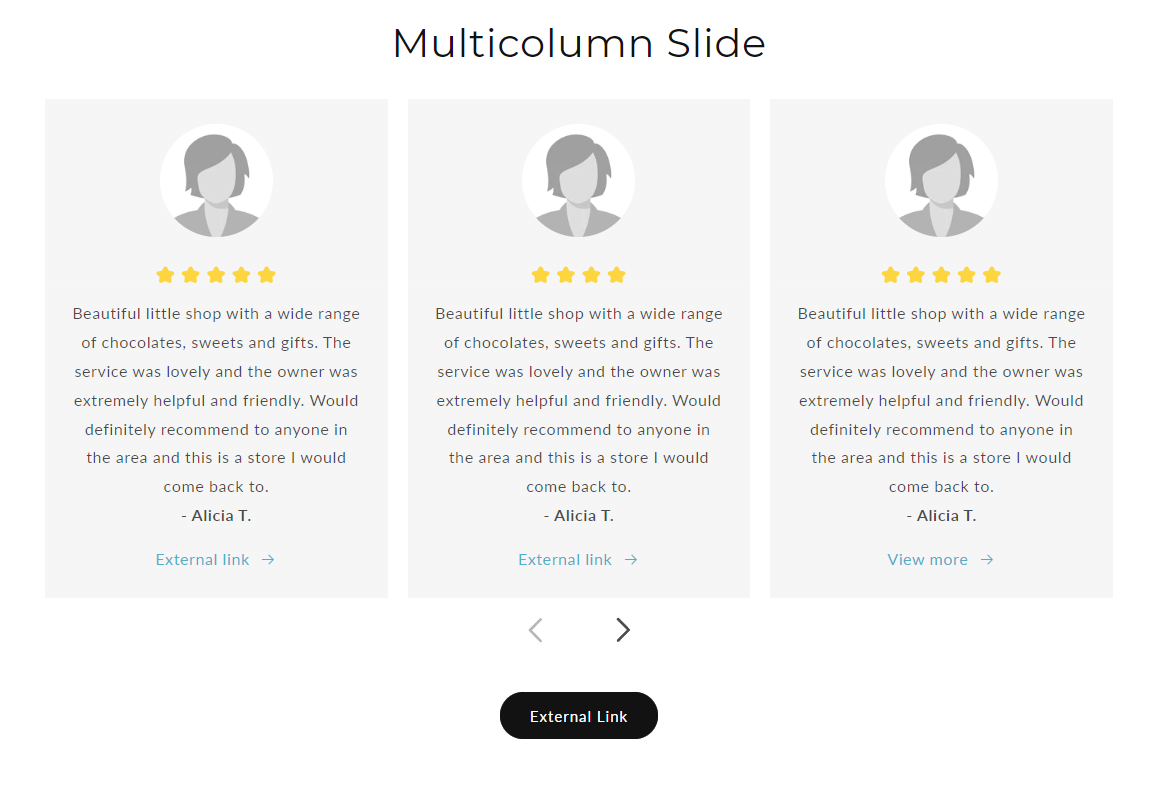Click the review text in the third card

(x=941, y=400)
